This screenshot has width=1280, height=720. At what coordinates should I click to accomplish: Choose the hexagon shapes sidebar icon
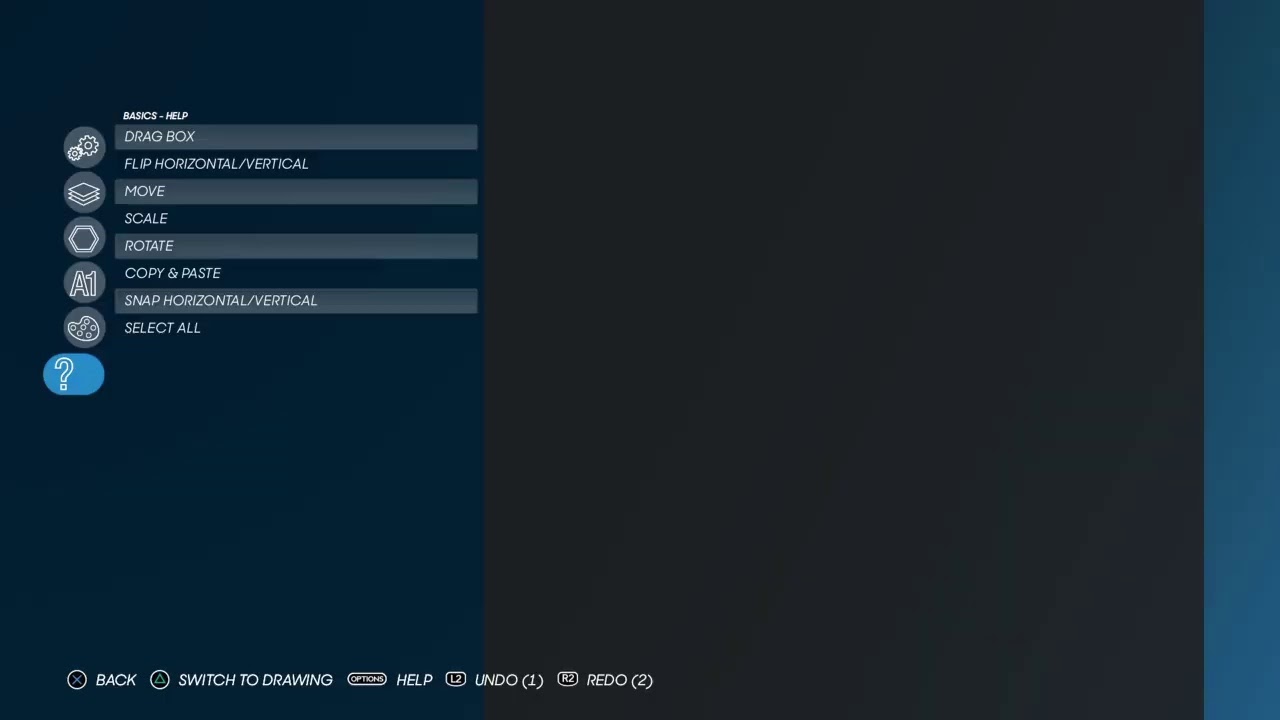tap(84, 238)
